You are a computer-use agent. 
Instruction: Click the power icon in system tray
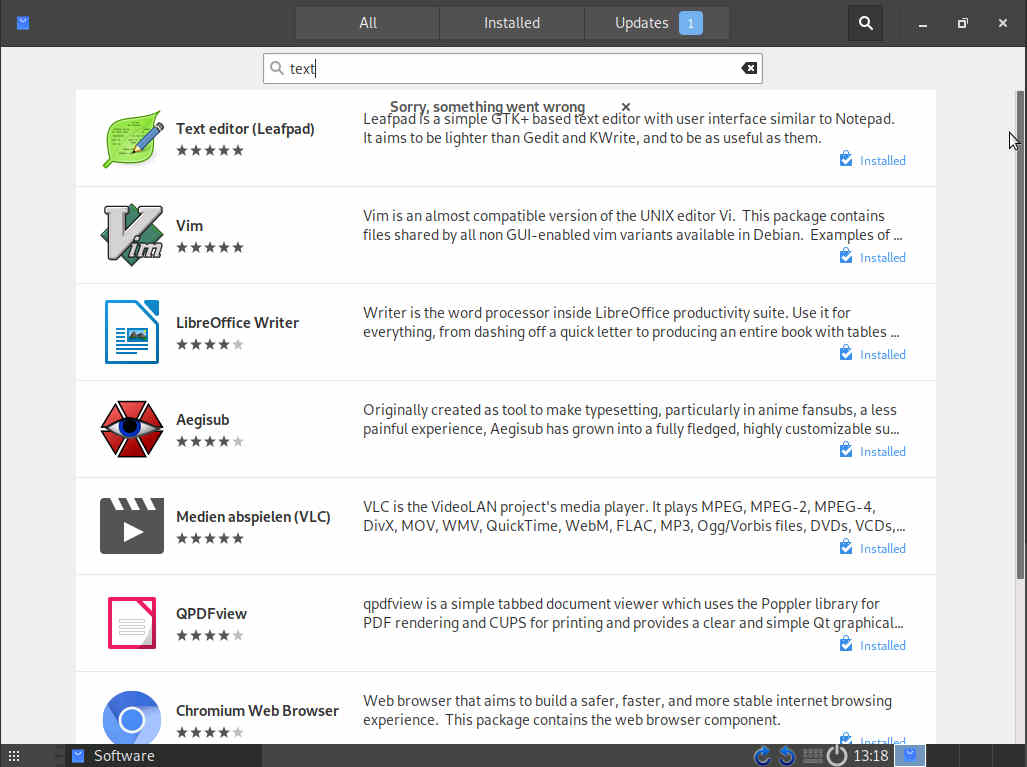point(836,756)
